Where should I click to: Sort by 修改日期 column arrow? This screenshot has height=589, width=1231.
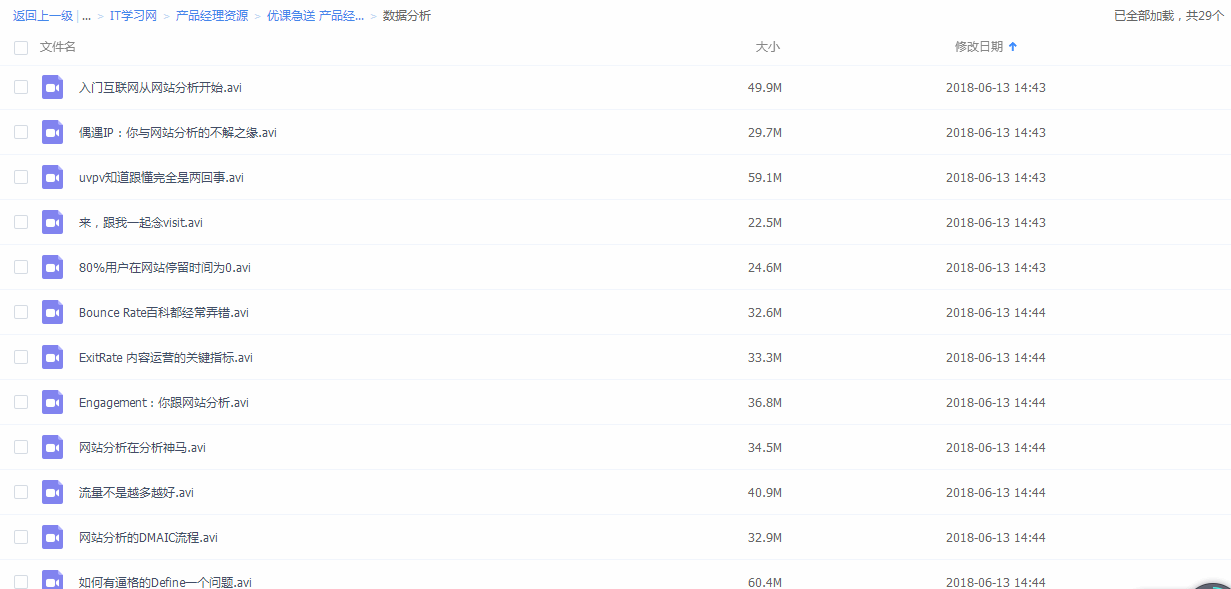1012,47
